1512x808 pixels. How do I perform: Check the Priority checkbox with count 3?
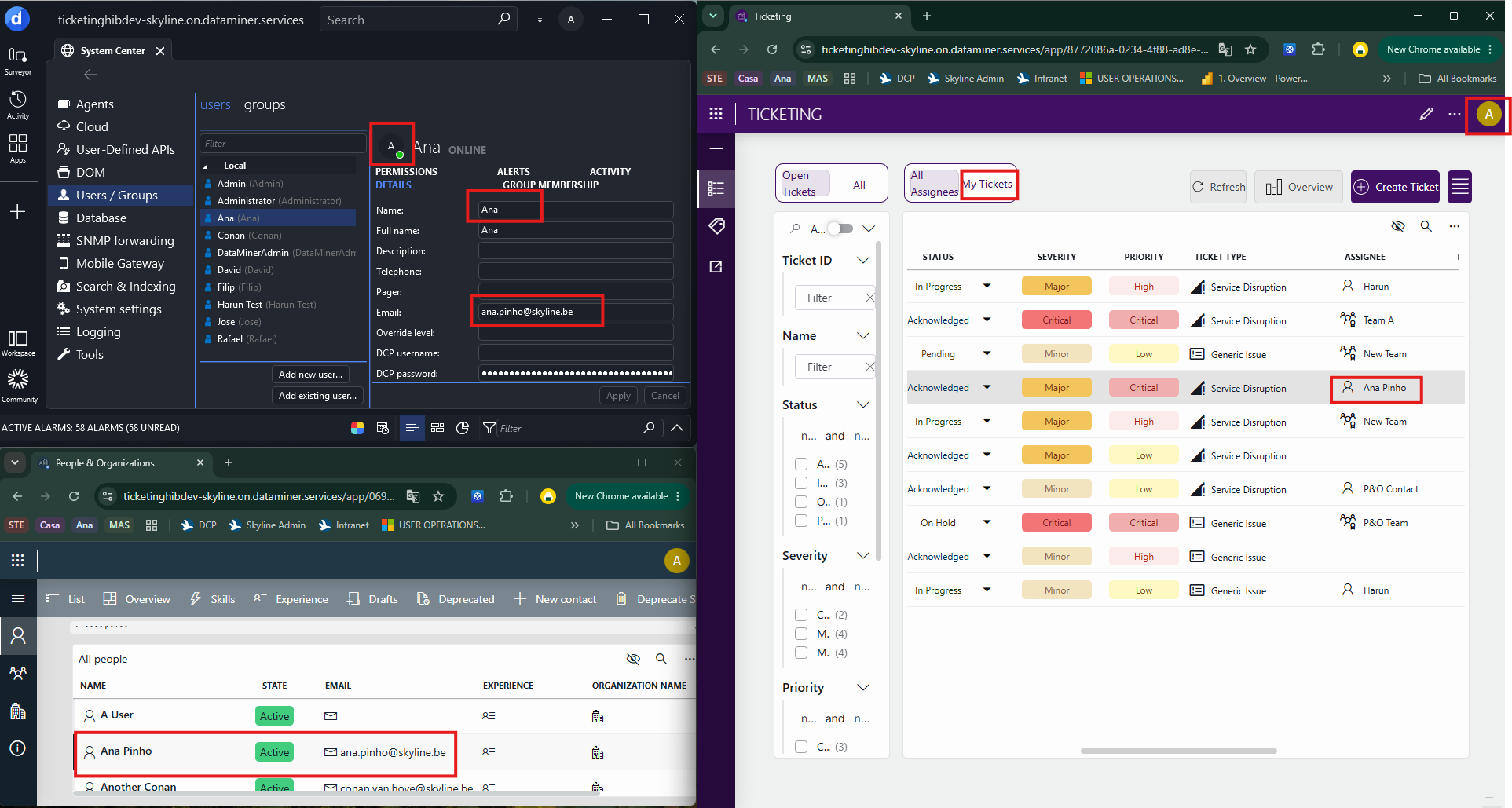[801, 747]
